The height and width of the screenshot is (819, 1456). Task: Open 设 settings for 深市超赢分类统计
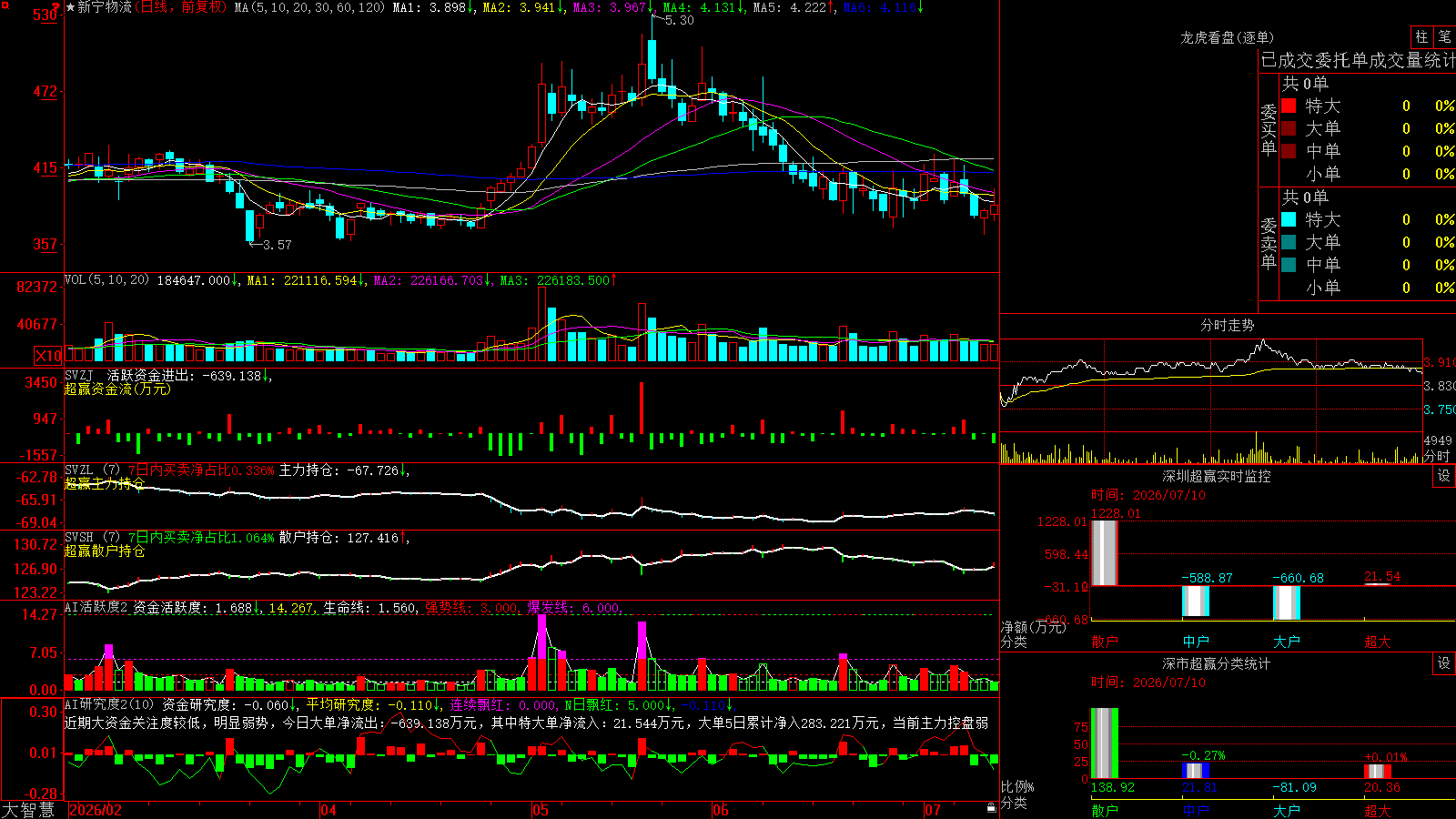coord(1444,663)
